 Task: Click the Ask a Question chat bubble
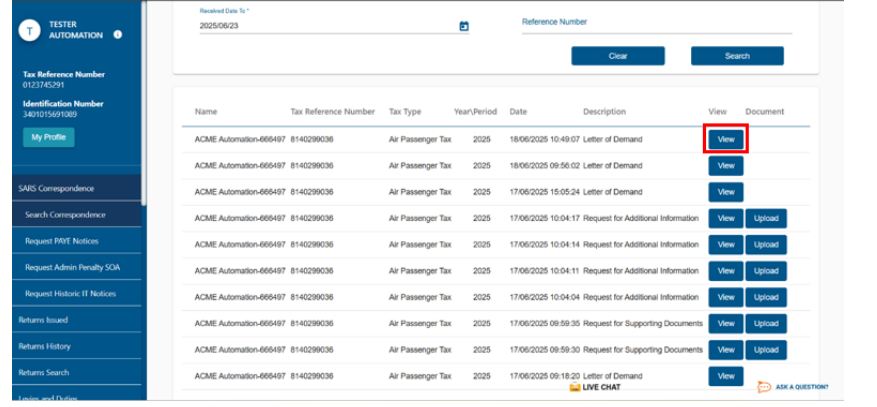click(764, 387)
